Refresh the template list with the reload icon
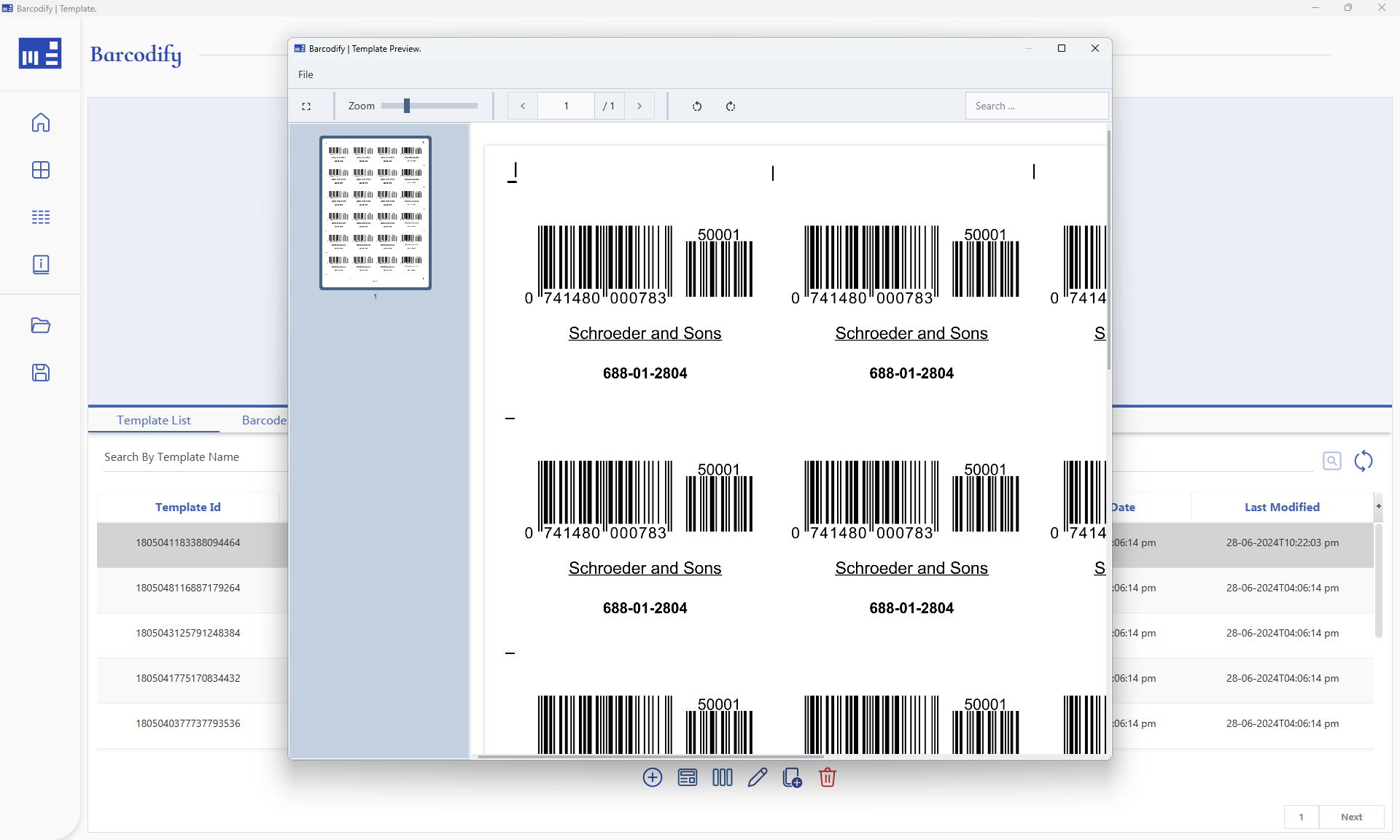Image resolution: width=1400 pixels, height=840 pixels. click(1364, 461)
